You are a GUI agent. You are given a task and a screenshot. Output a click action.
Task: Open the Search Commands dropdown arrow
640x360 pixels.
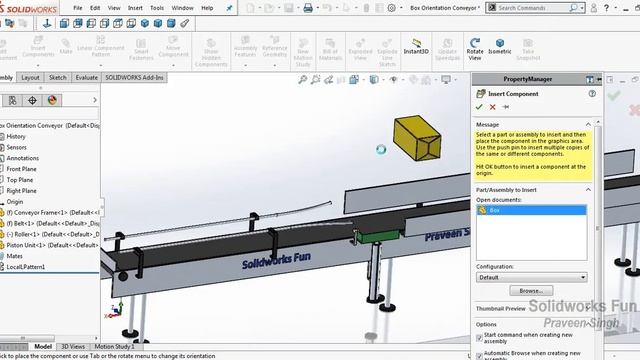pyautogui.click(x=582, y=8)
